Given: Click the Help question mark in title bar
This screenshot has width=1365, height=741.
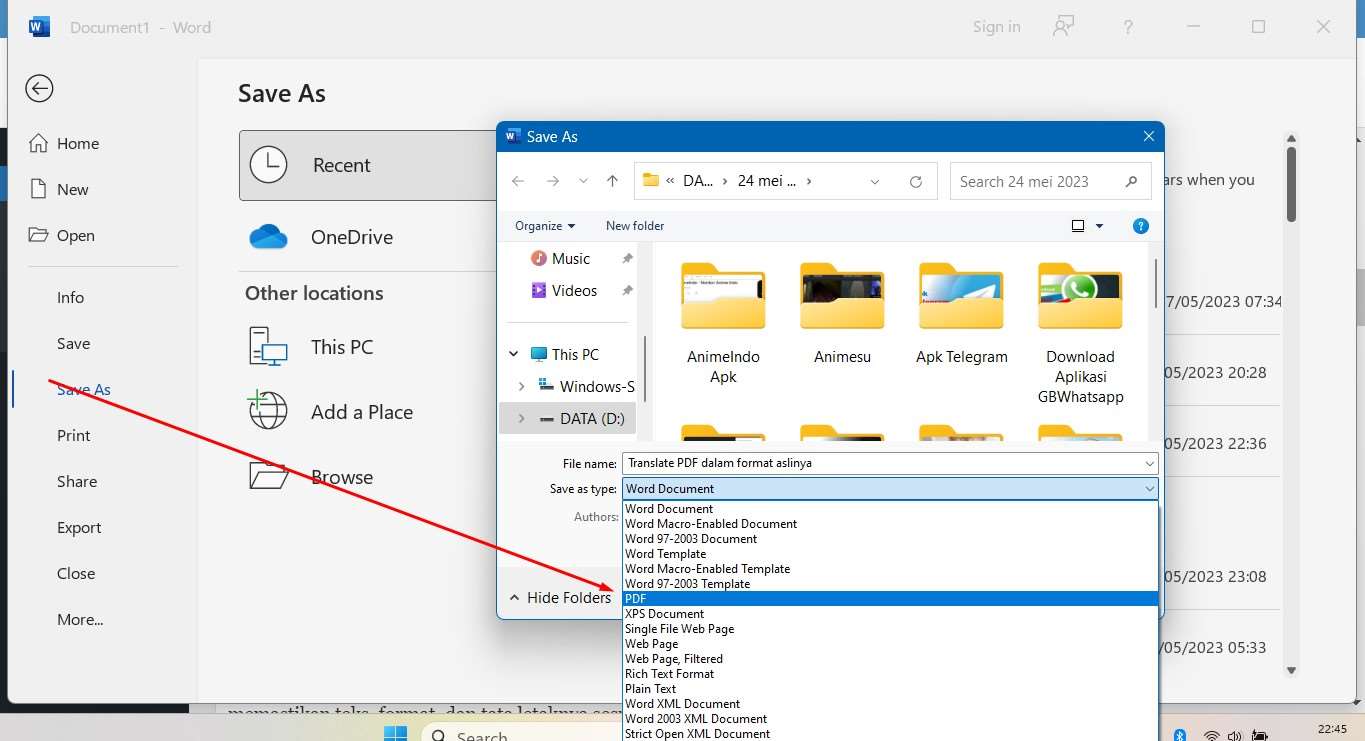Looking at the screenshot, I should (1128, 27).
